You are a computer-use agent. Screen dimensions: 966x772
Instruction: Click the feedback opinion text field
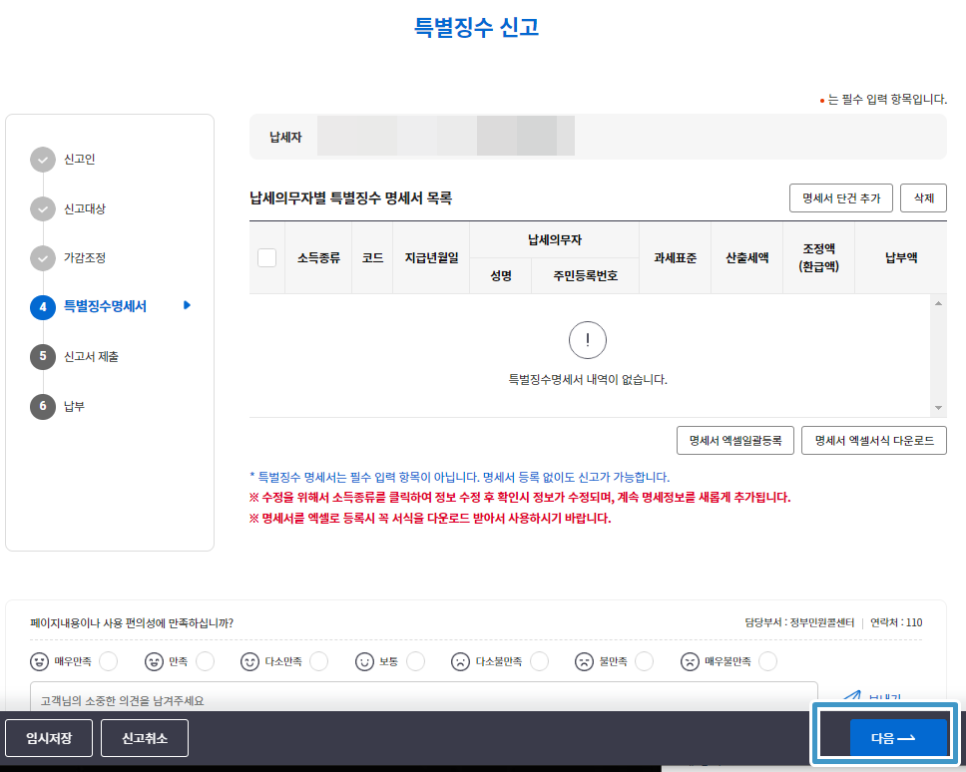pos(424,699)
